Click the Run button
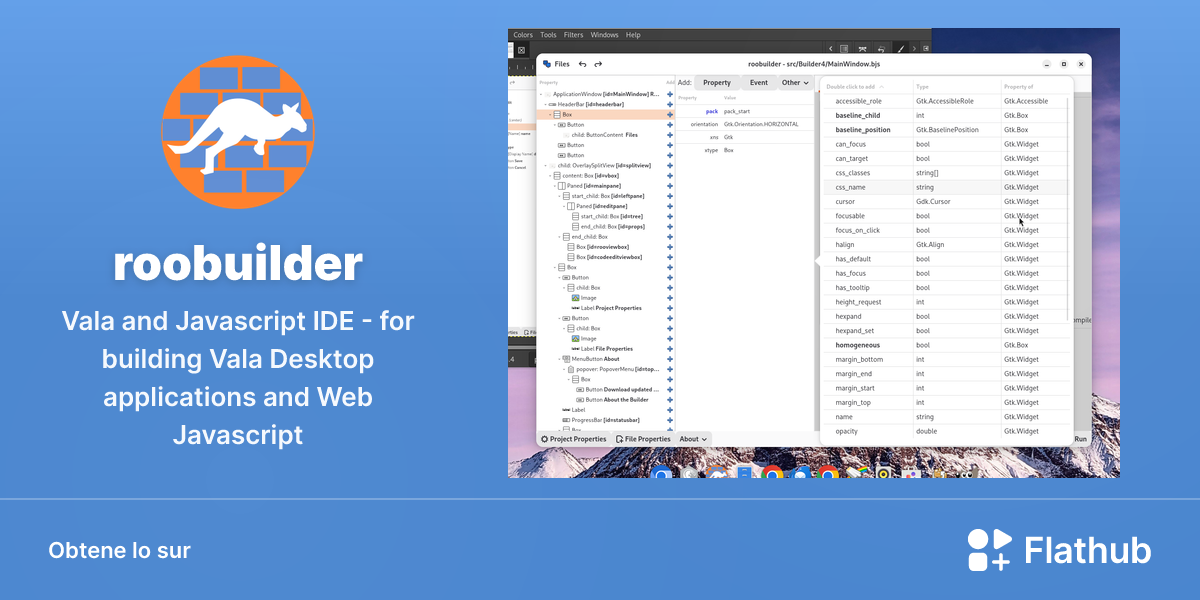 tap(1080, 439)
